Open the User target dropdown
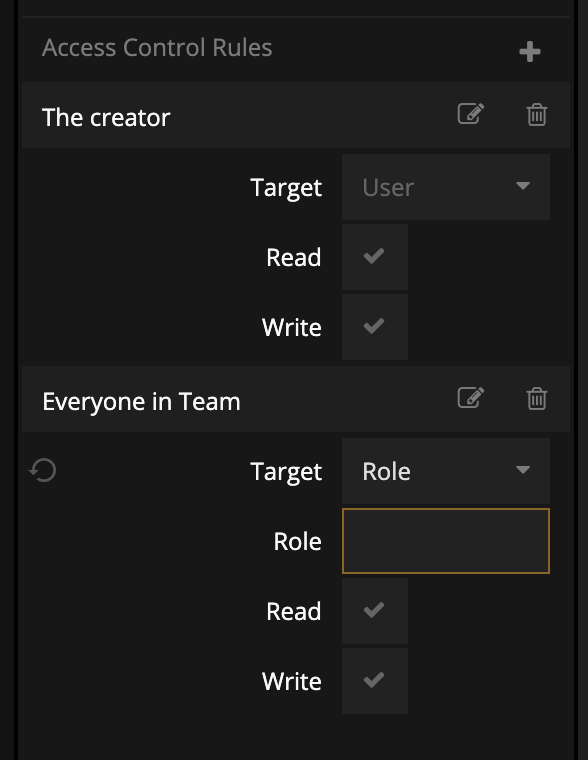 click(x=445, y=187)
